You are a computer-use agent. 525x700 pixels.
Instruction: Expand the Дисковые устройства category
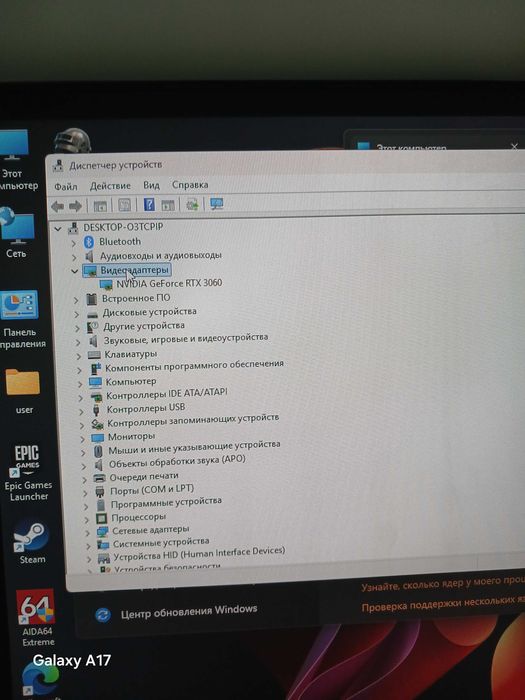coord(77,314)
